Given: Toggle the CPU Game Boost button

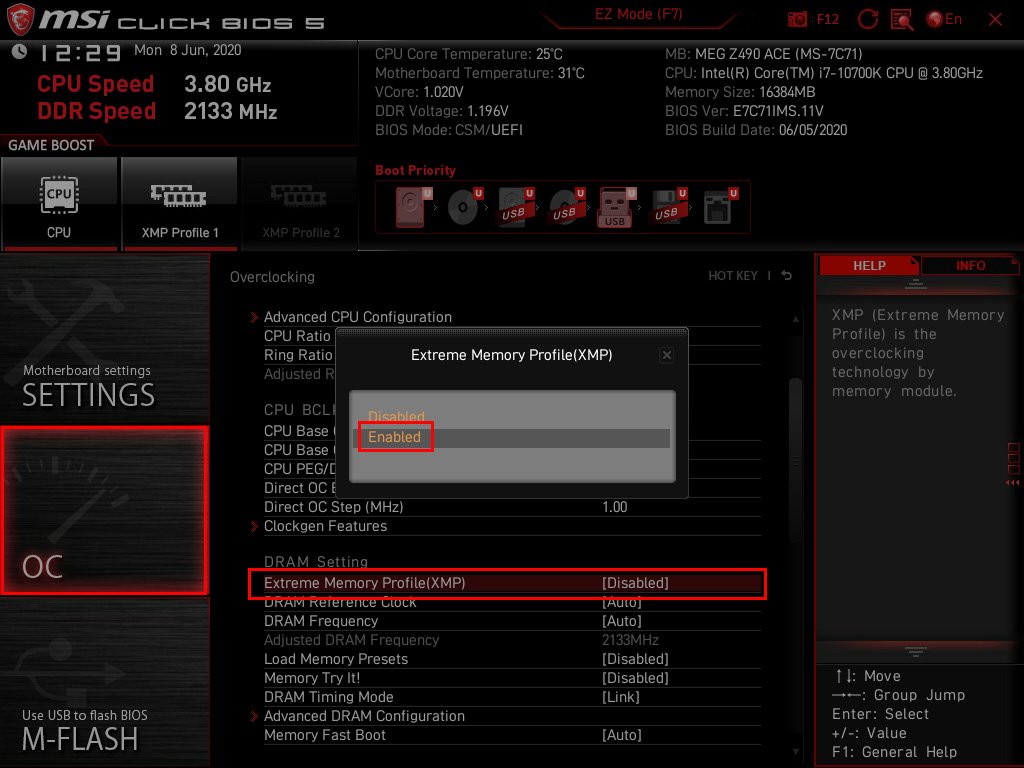Looking at the screenshot, I should tap(59, 203).
